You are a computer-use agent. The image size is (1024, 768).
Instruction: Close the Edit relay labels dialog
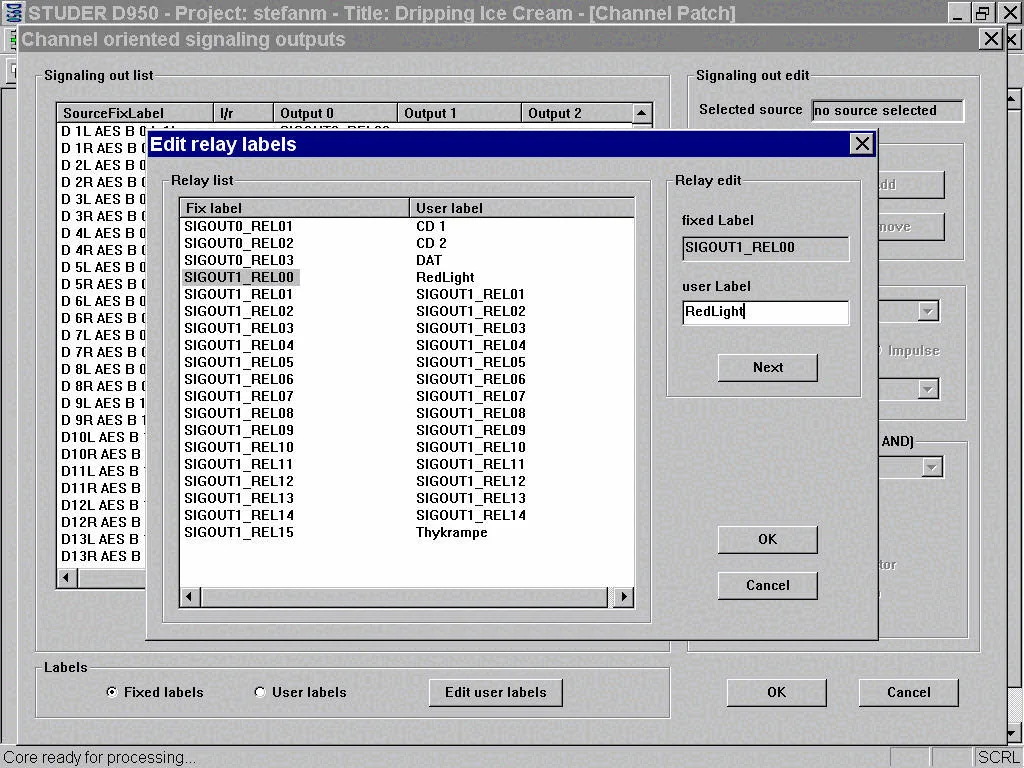[x=862, y=144]
